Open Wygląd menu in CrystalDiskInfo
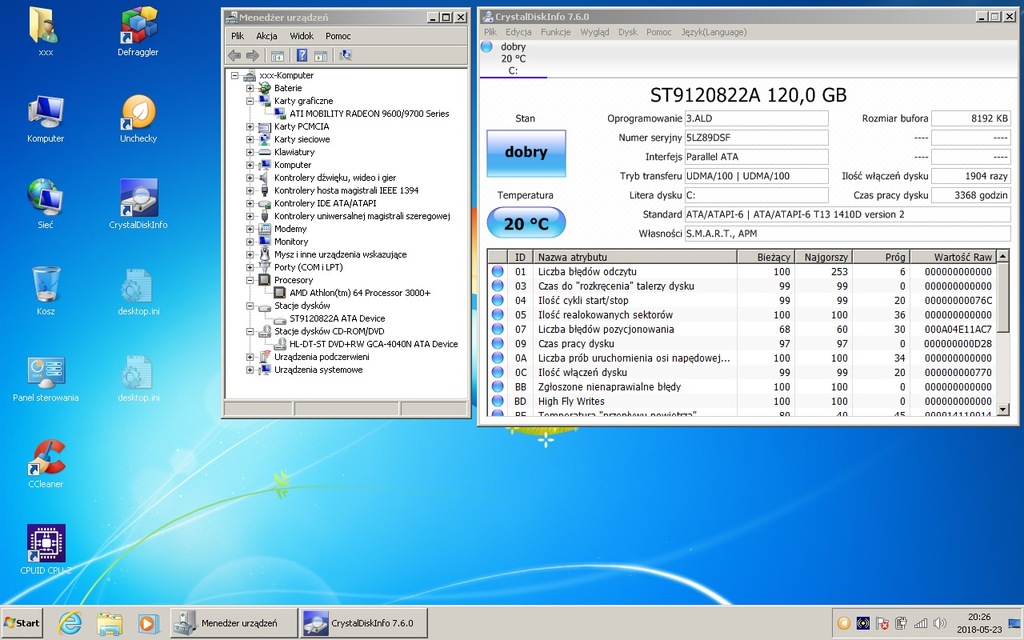This screenshot has width=1024, height=640. pyautogui.click(x=595, y=32)
